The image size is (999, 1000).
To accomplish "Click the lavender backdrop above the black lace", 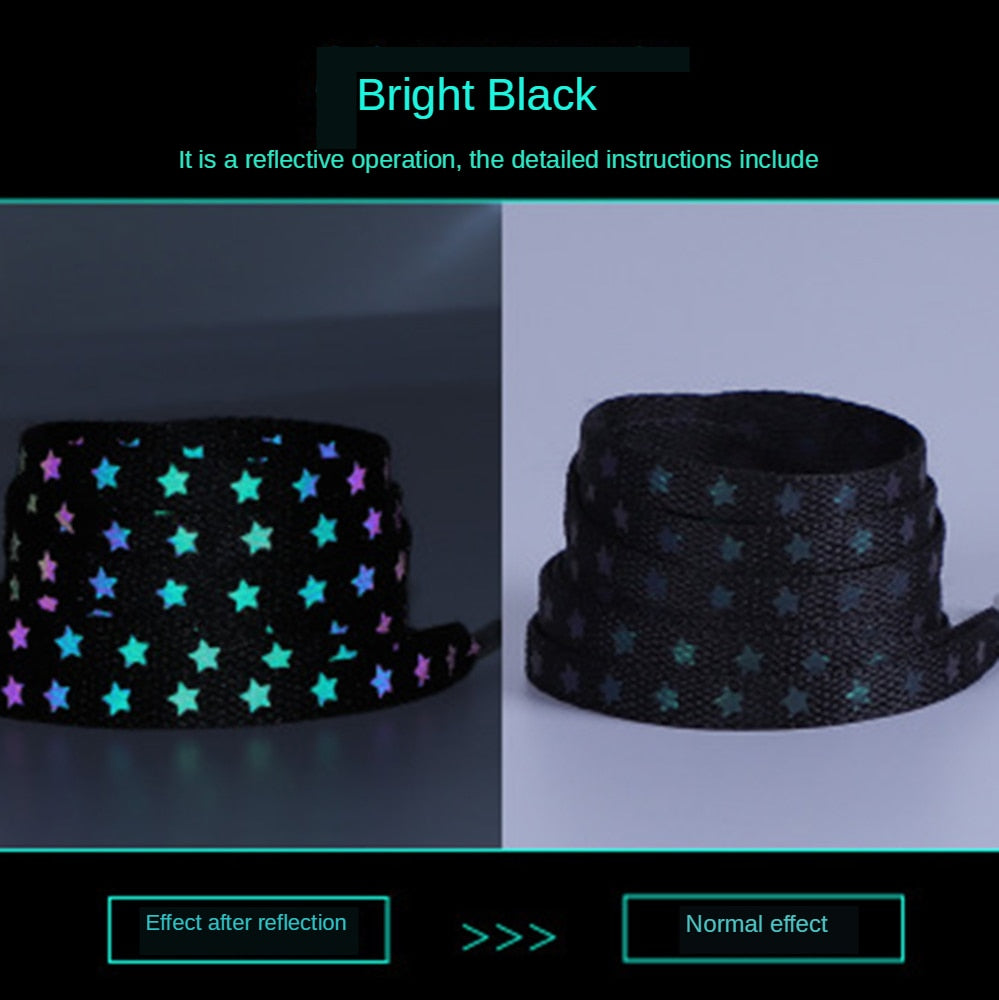I will point(750,293).
